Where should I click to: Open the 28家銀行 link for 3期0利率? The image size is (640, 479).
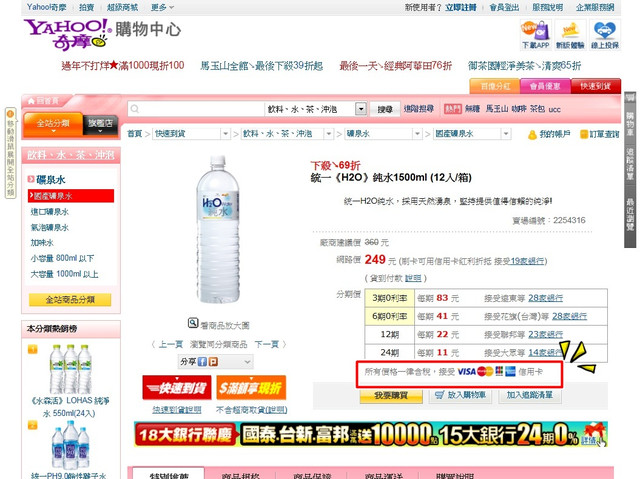click(x=545, y=298)
